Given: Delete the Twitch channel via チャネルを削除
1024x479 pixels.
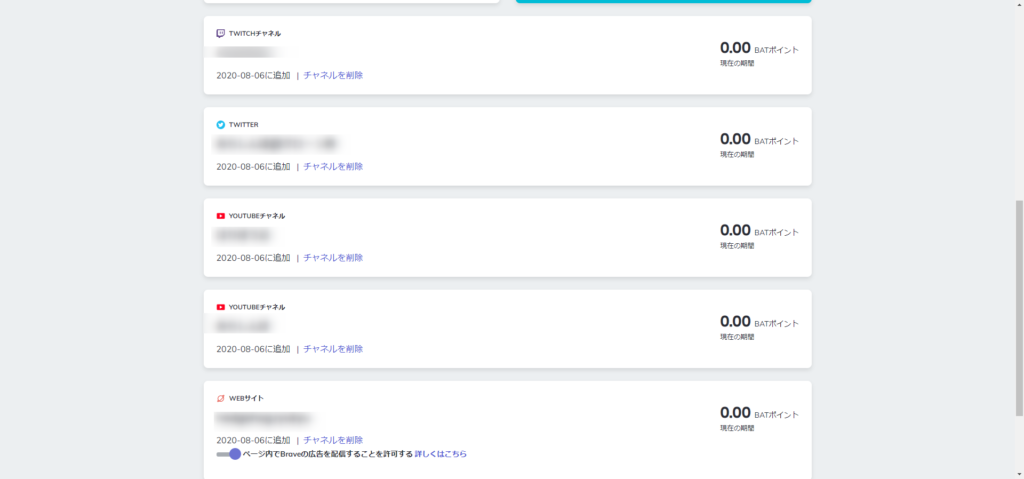Looking at the screenshot, I should click(333, 75).
